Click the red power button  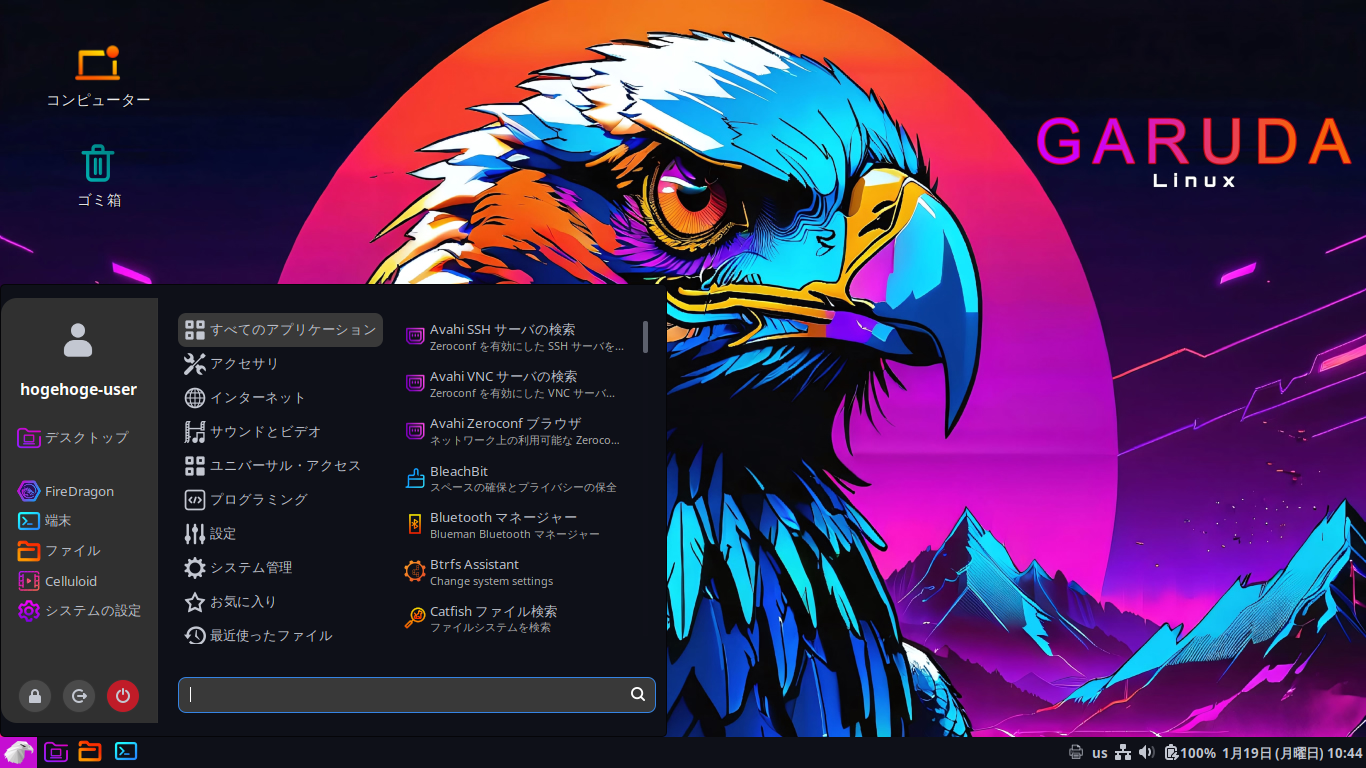point(123,696)
